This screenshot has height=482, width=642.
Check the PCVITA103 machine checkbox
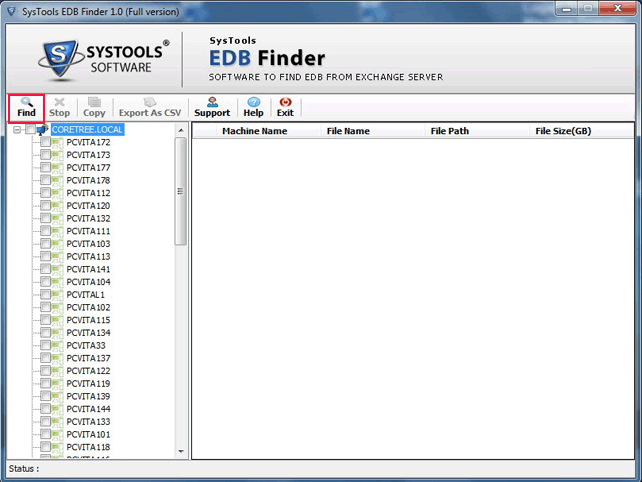pyautogui.click(x=45, y=244)
